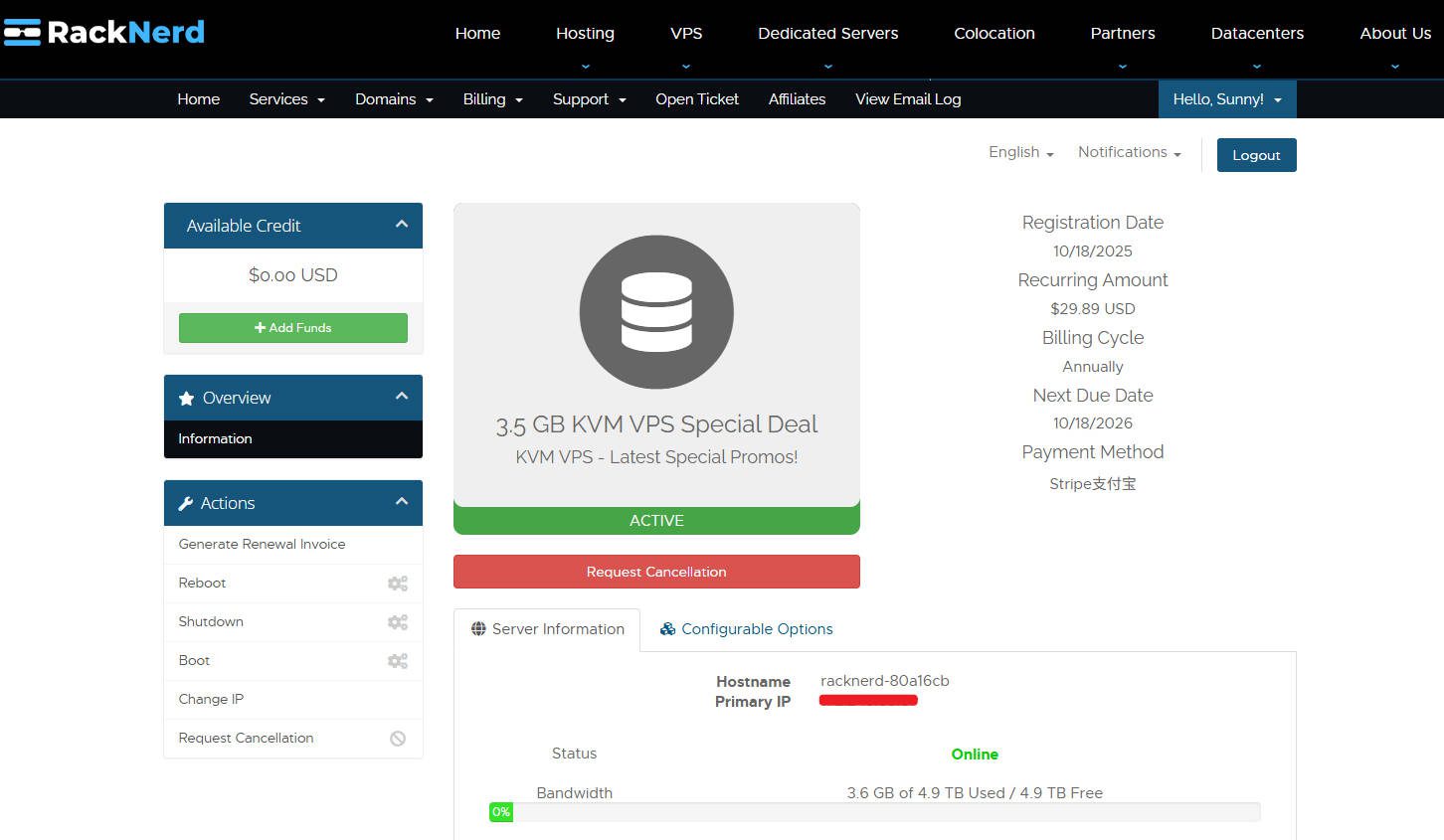
Task: Open the Partners top menu
Action: pyautogui.click(x=1123, y=33)
